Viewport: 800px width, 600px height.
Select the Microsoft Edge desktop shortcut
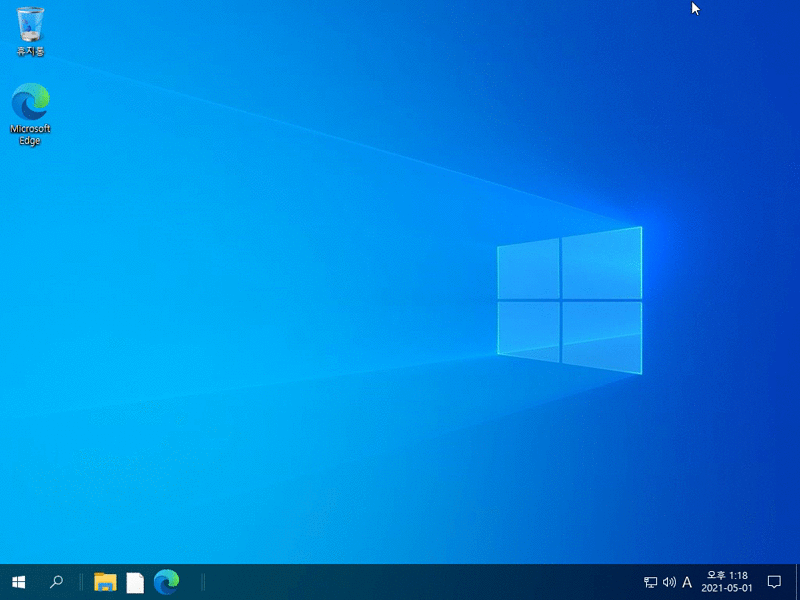tap(31, 114)
